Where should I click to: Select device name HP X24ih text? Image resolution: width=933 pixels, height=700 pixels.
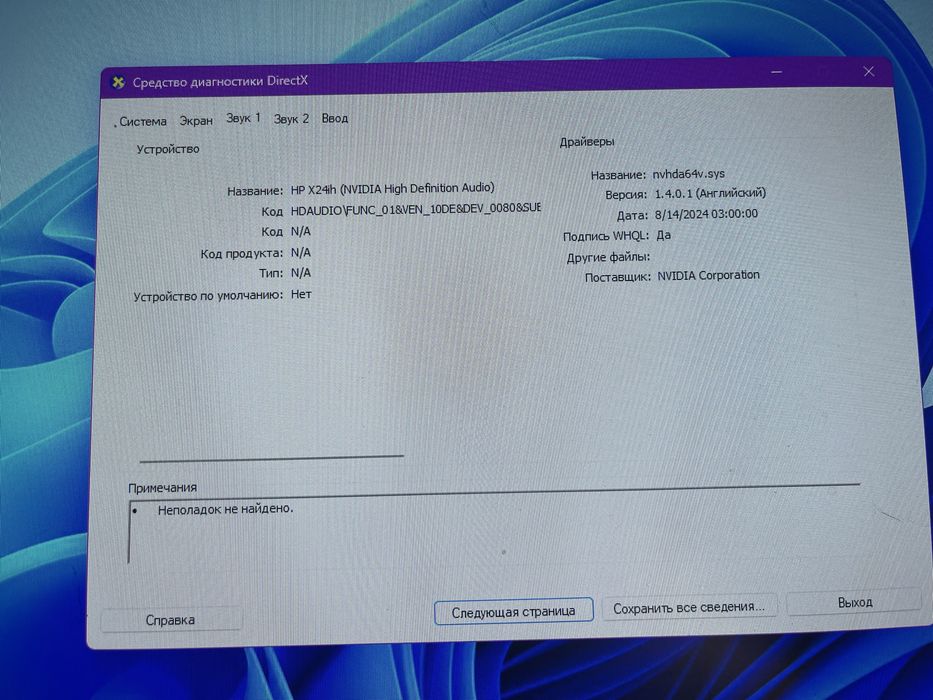pos(393,189)
